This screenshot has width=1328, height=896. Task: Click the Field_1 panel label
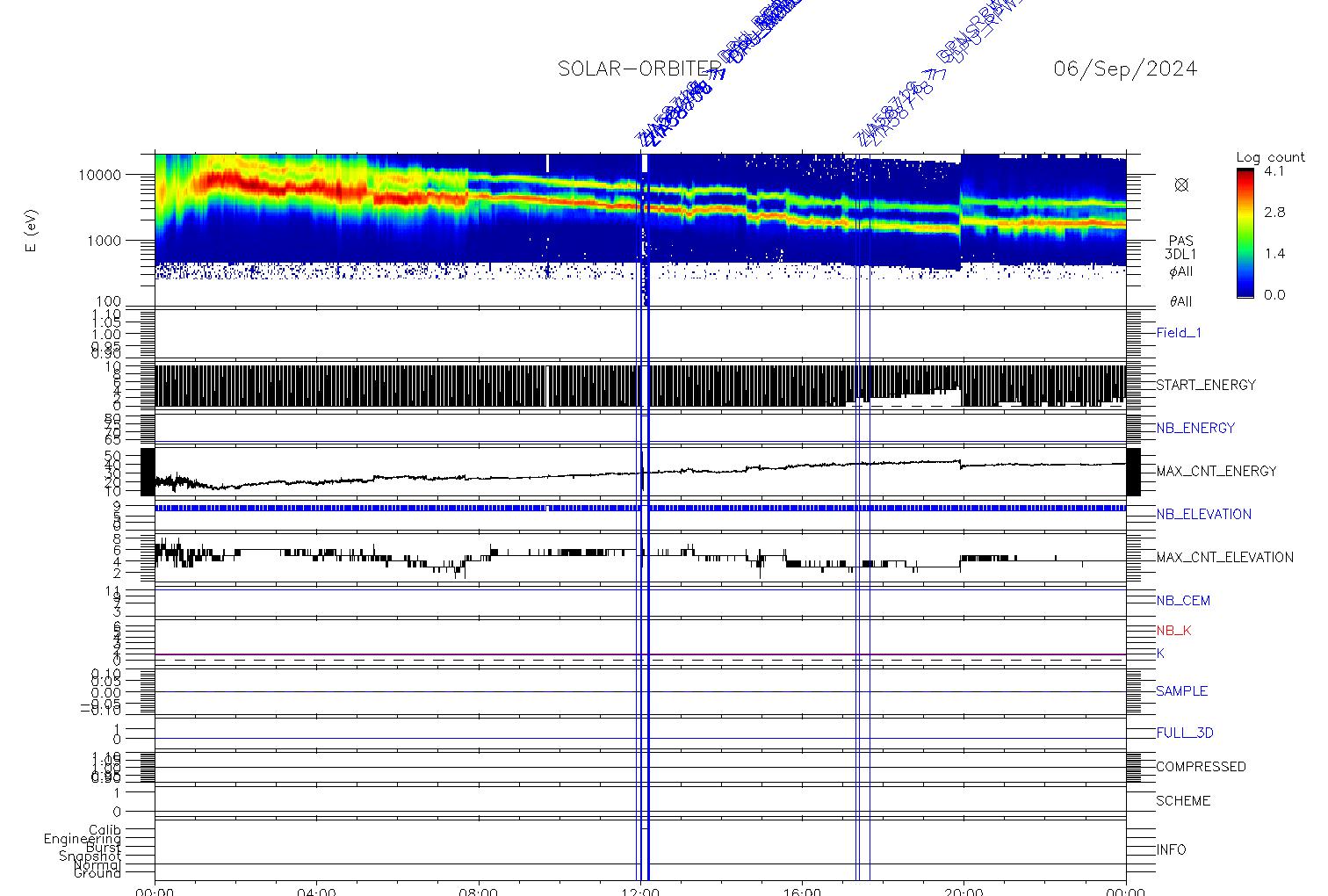(1179, 333)
